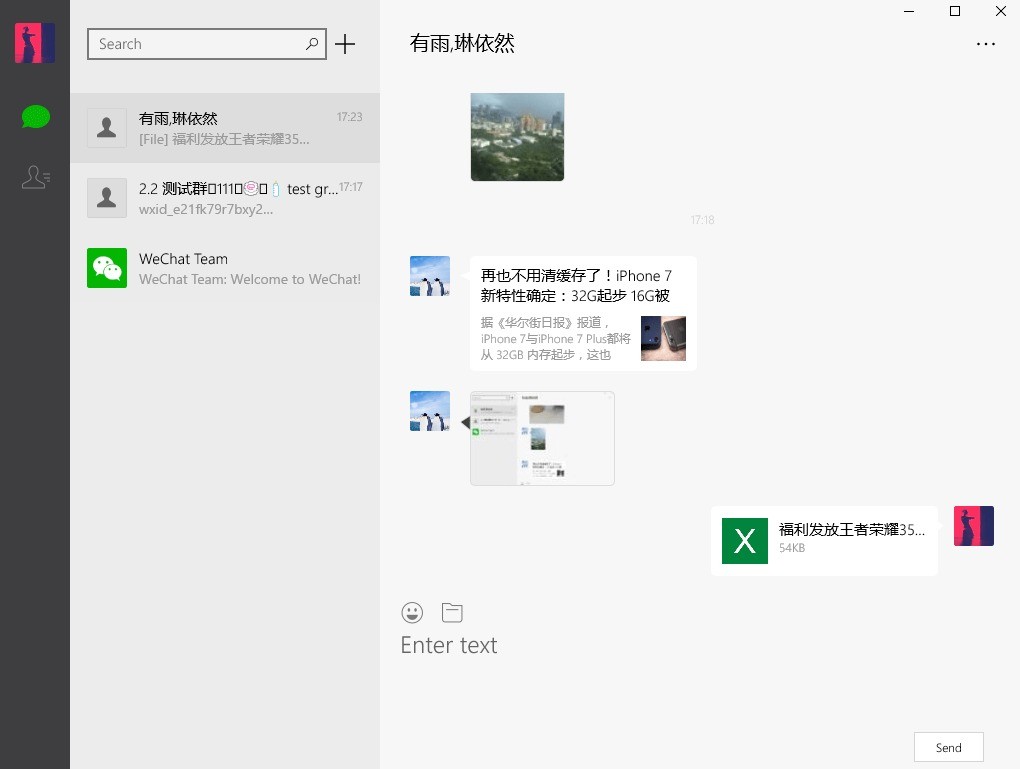
Task: Select the Contacts icon in left sidebar
Action: (35, 177)
